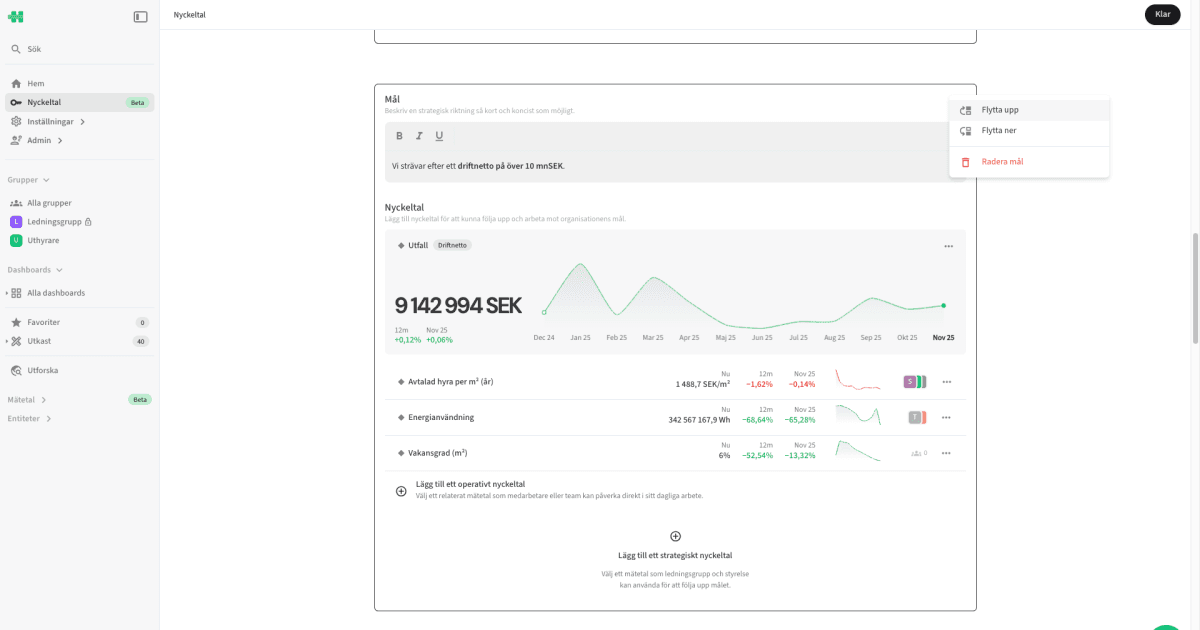1200x630 pixels.
Task: Toggle underline formatting in the Mål editor
Action: 439,135
